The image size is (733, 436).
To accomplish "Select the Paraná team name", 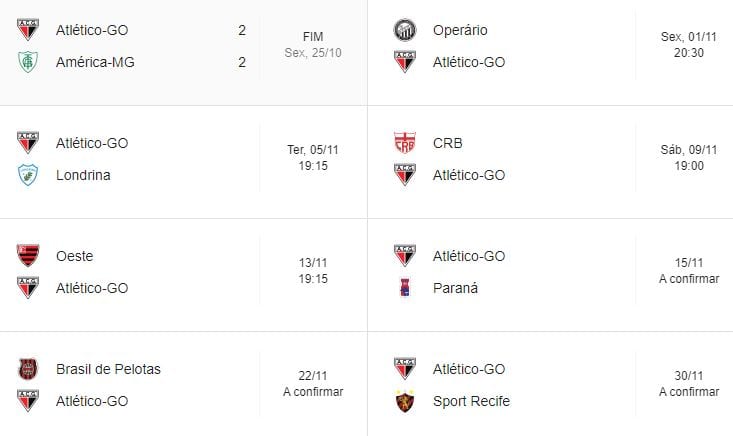I will pyautogui.click(x=455, y=288).
